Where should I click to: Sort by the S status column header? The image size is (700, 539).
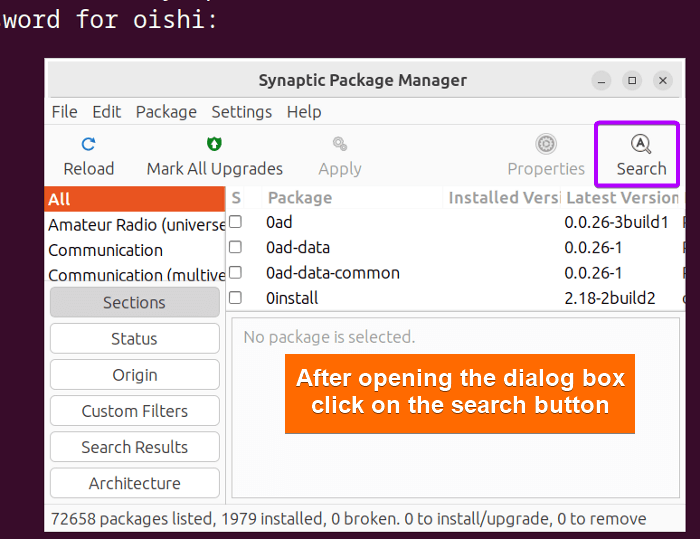click(x=236, y=198)
